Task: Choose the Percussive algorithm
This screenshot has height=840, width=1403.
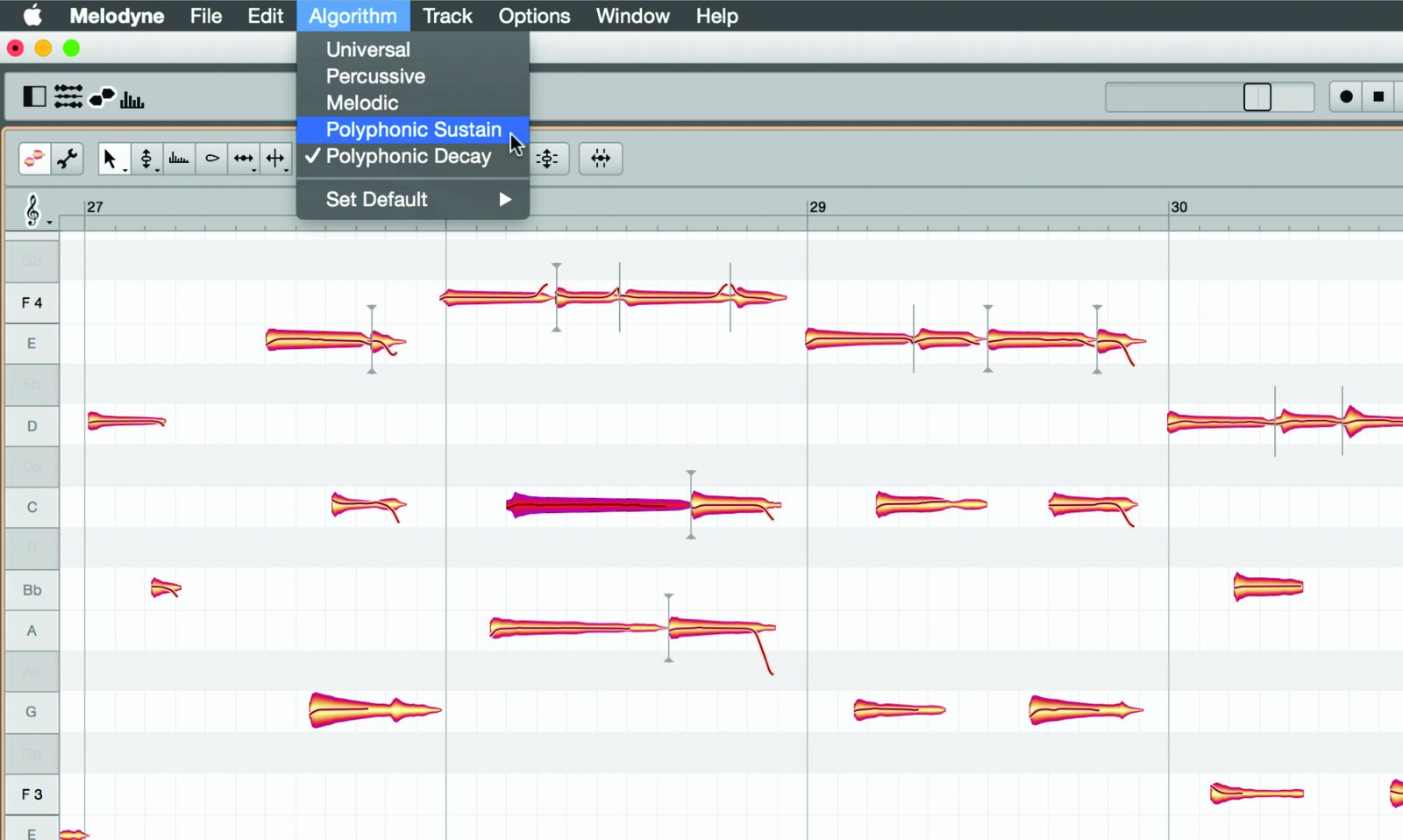Action: 413,76
